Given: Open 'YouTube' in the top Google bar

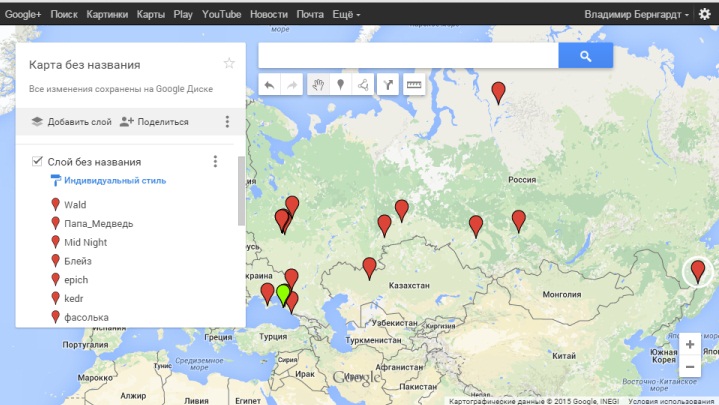Looking at the screenshot, I should [x=221, y=15].
